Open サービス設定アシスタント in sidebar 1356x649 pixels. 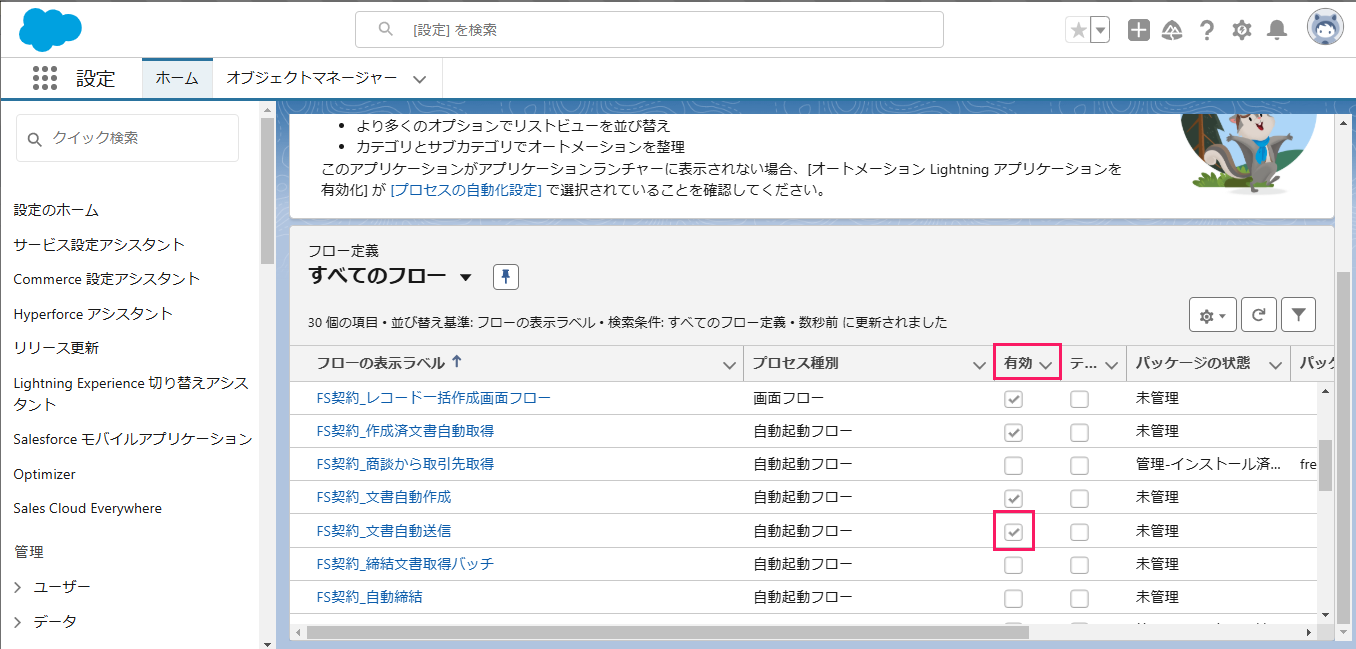coord(99,244)
